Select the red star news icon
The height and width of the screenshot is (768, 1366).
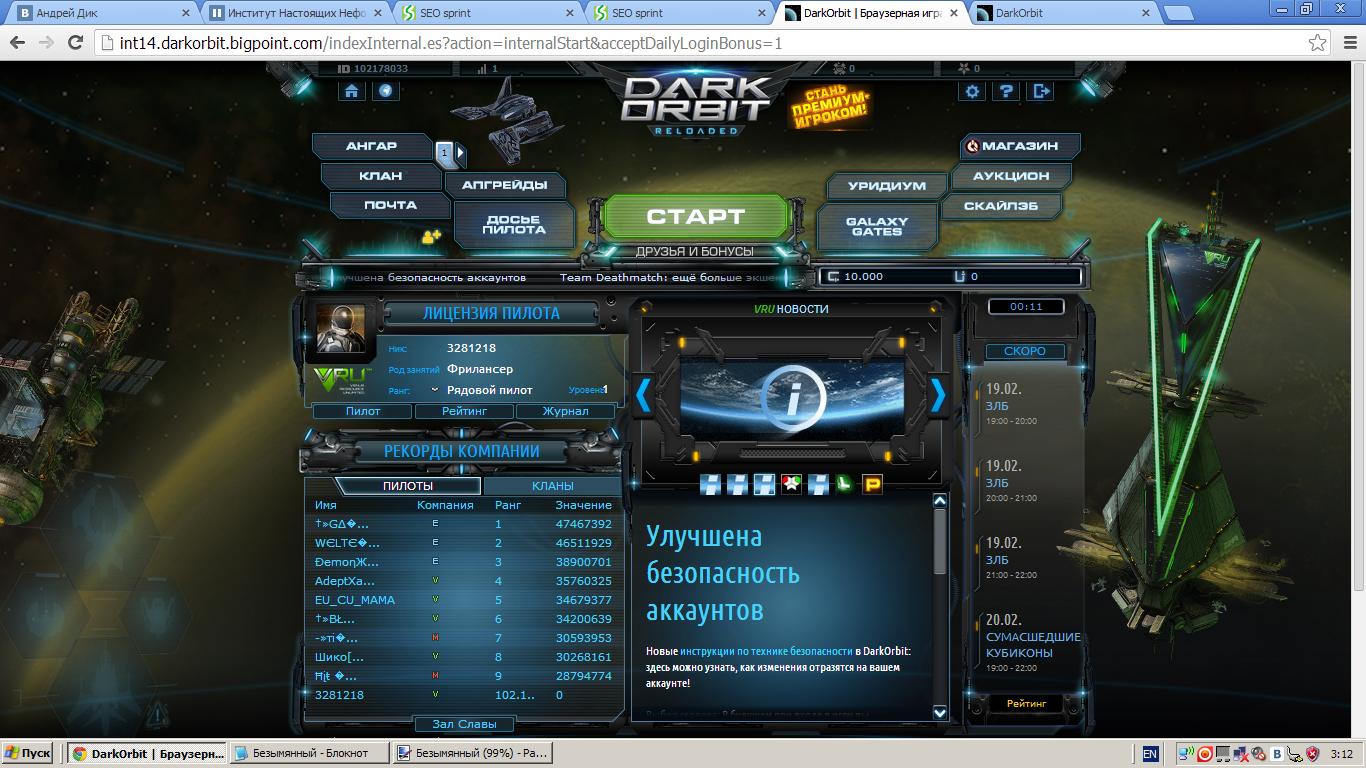pos(791,485)
